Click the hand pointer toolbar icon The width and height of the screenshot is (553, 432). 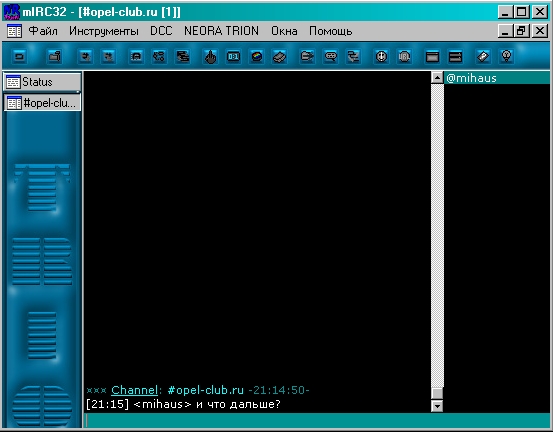pos(211,56)
